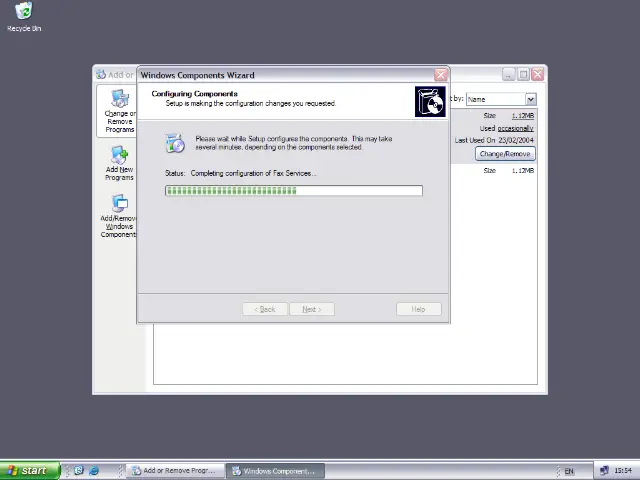Switch to Windows Components Wizard taskbar button
The height and width of the screenshot is (480, 640).
276,471
